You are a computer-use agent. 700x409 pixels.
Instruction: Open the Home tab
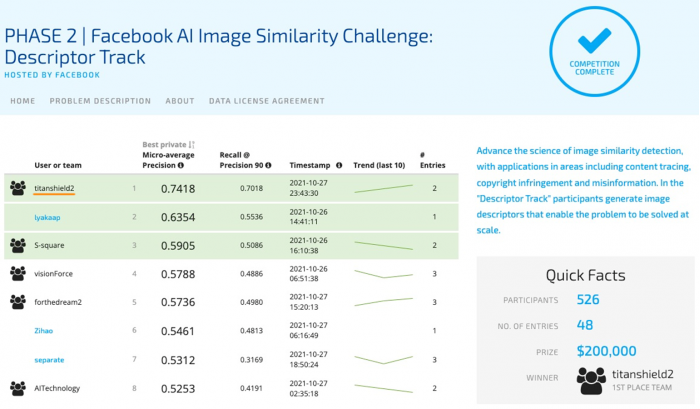[23, 101]
